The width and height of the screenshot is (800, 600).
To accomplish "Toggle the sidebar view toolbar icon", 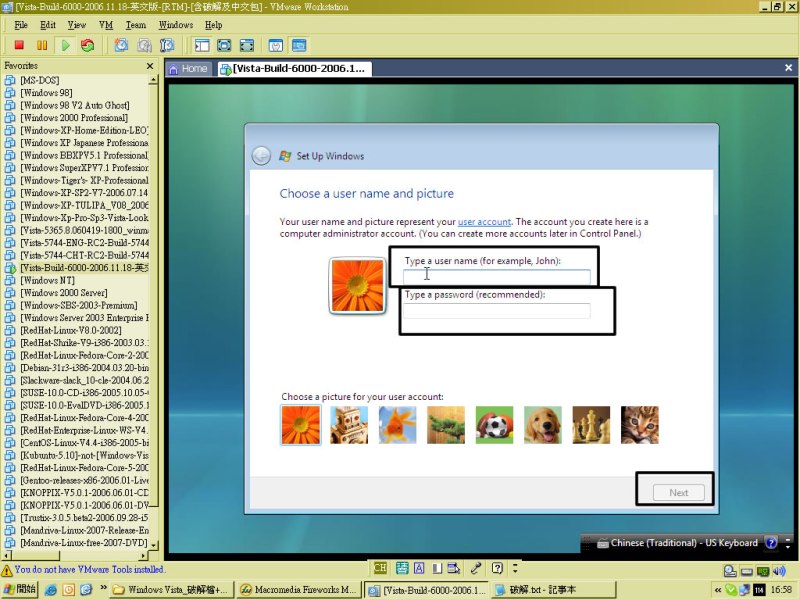I will coord(202,45).
